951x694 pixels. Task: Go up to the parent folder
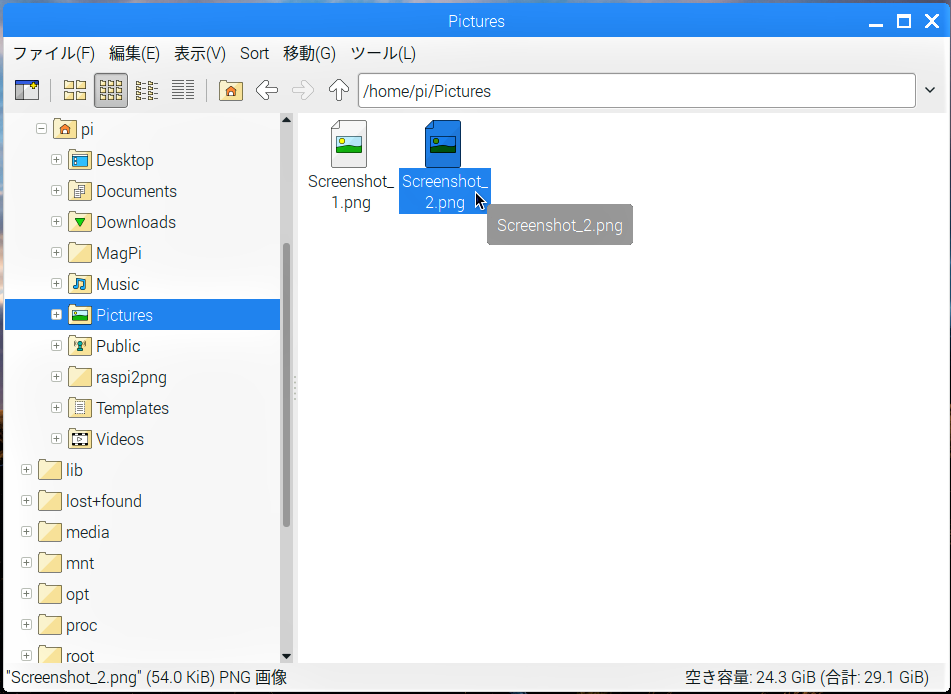point(338,91)
